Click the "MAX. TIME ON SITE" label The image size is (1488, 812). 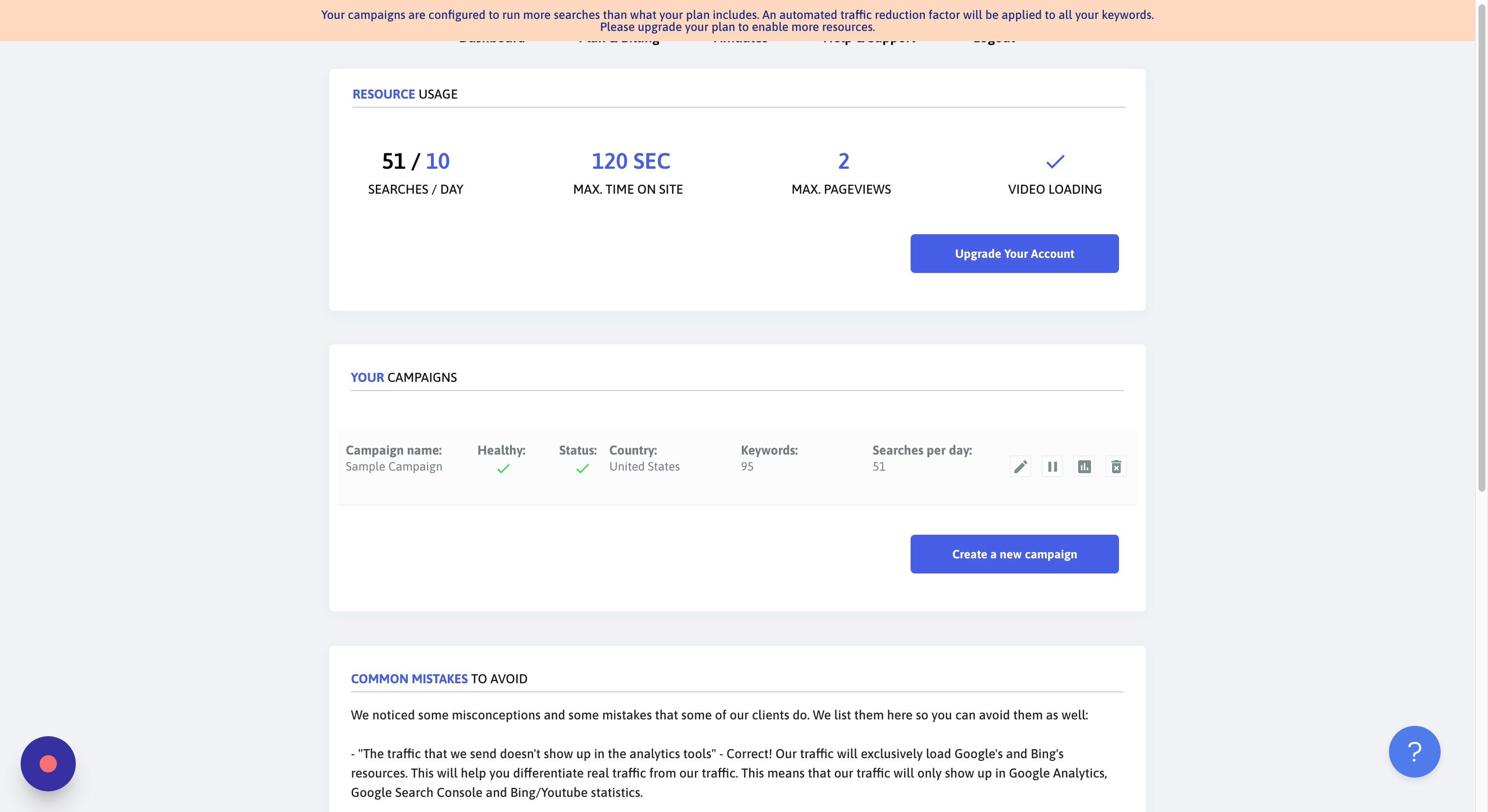tap(628, 189)
